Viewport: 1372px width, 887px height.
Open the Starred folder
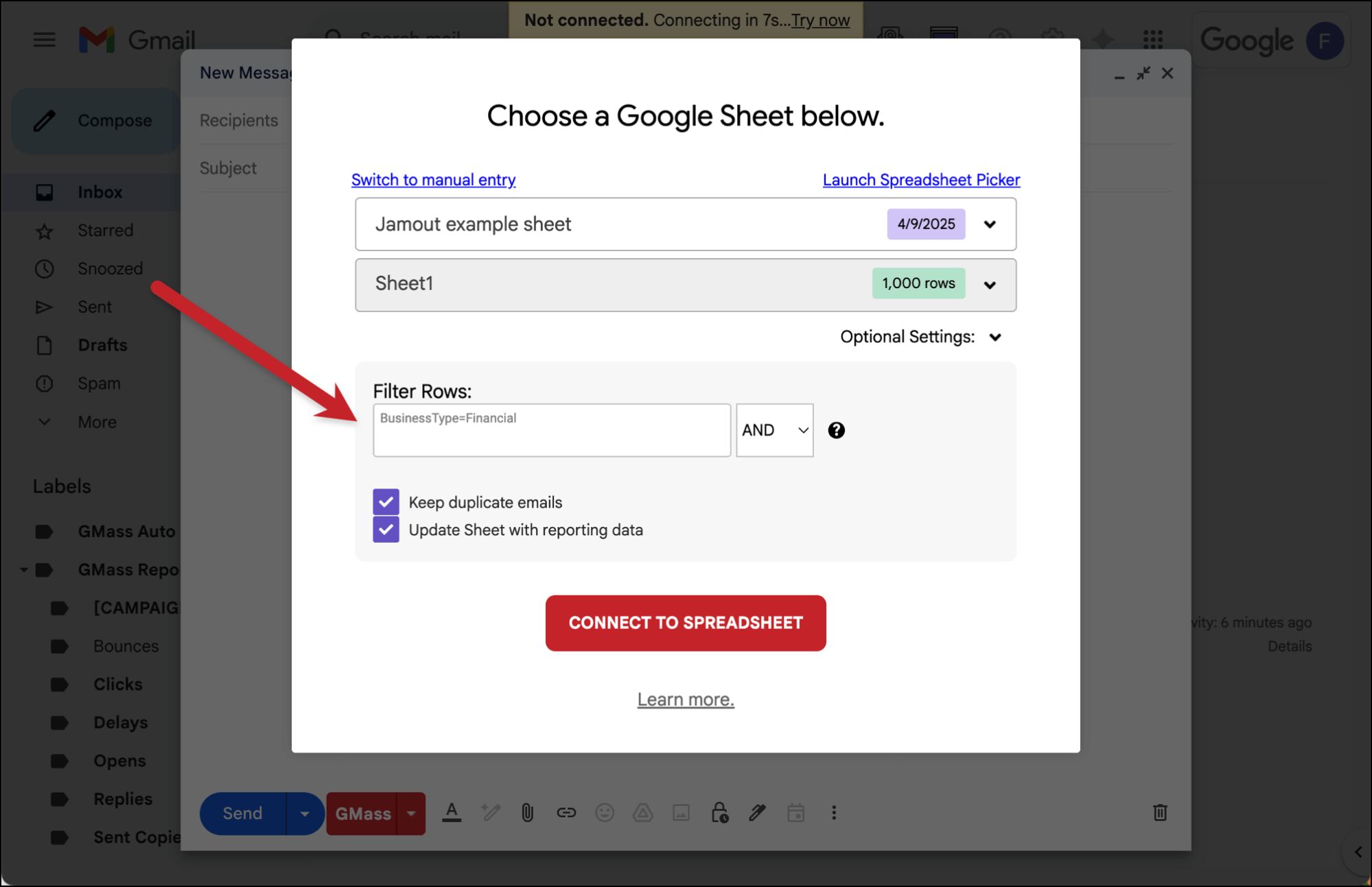(105, 230)
